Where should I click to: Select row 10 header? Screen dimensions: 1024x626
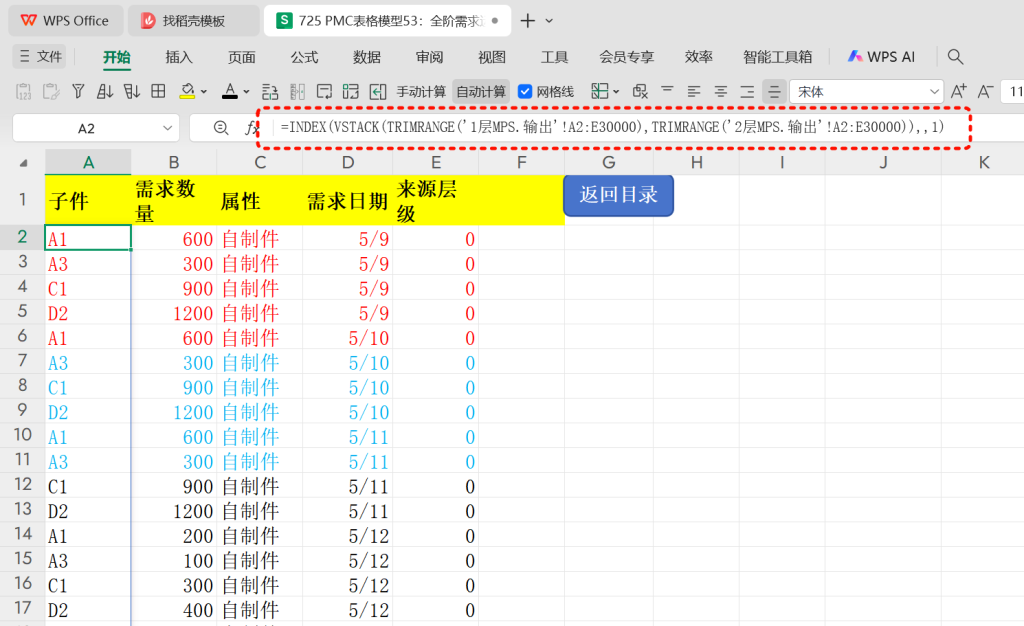[x=22, y=435]
